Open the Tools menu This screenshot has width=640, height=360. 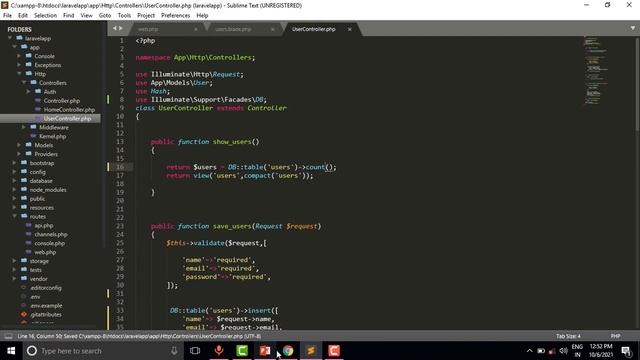pos(124,16)
